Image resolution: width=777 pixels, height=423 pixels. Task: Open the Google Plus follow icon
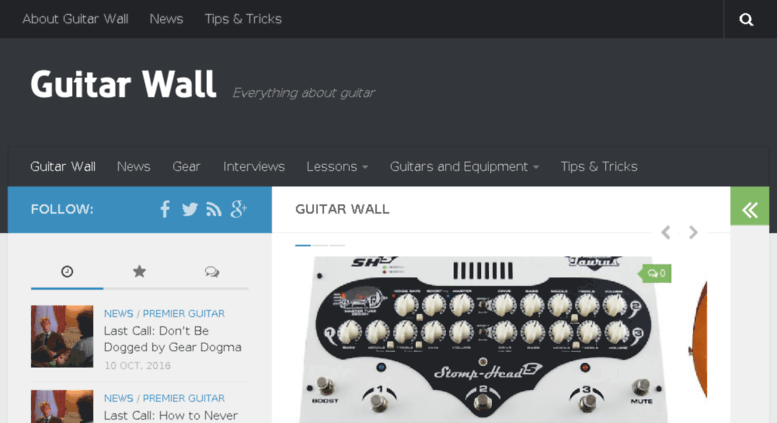click(238, 209)
